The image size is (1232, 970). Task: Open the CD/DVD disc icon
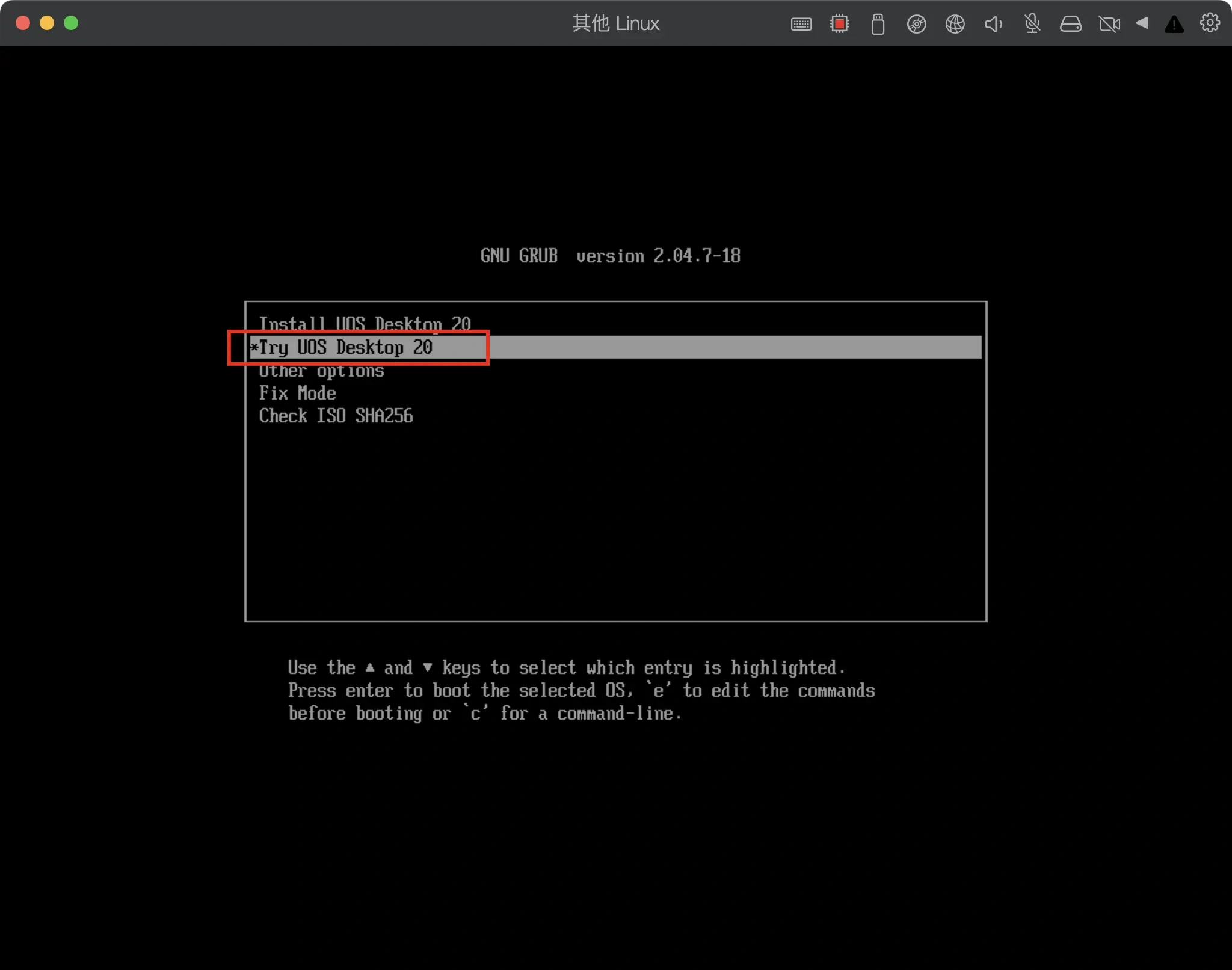point(916,24)
